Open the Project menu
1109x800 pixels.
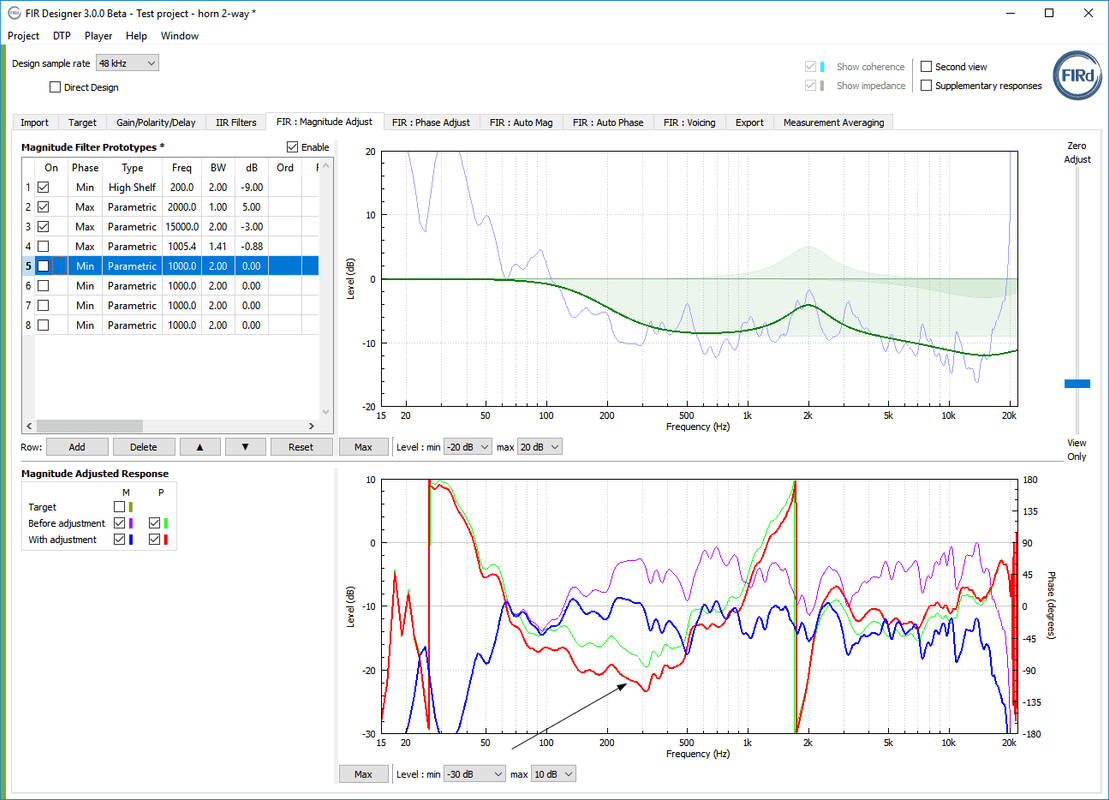pos(23,35)
